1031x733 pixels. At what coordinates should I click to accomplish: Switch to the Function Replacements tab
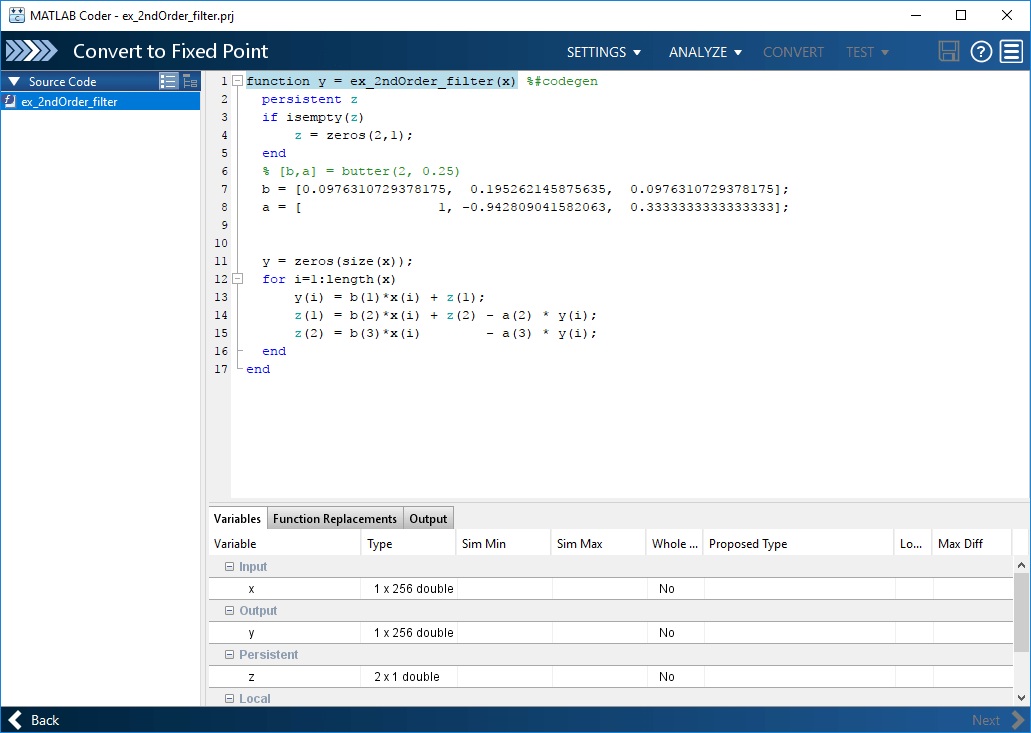(335, 519)
